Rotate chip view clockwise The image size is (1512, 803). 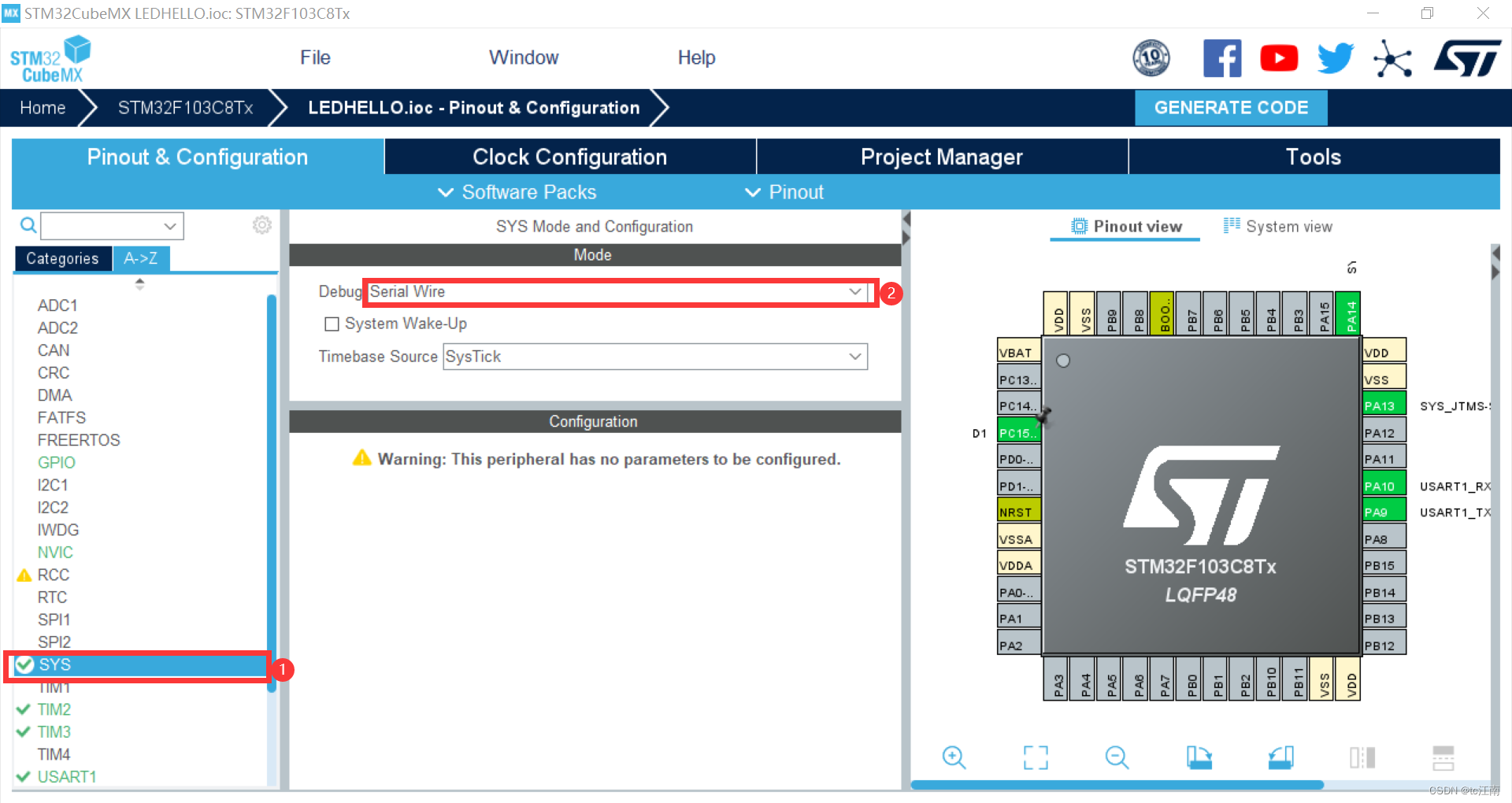tap(1199, 757)
